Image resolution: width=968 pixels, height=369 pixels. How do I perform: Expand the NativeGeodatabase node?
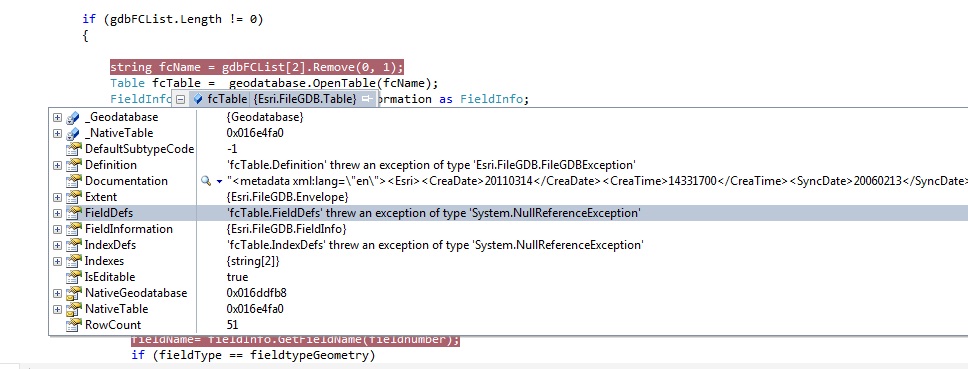click(x=57, y=293)
